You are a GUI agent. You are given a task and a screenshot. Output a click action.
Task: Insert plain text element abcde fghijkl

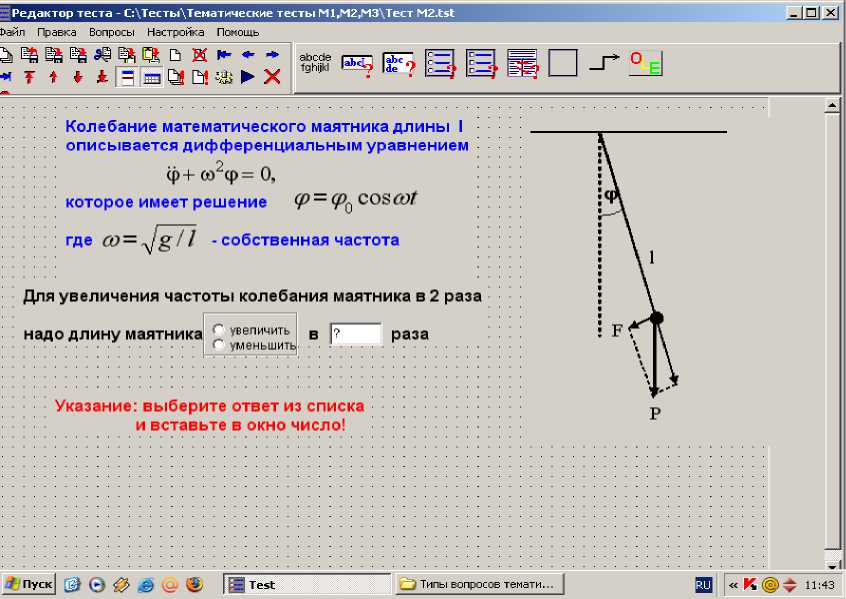pyautogui.click(x=315, y=62)
